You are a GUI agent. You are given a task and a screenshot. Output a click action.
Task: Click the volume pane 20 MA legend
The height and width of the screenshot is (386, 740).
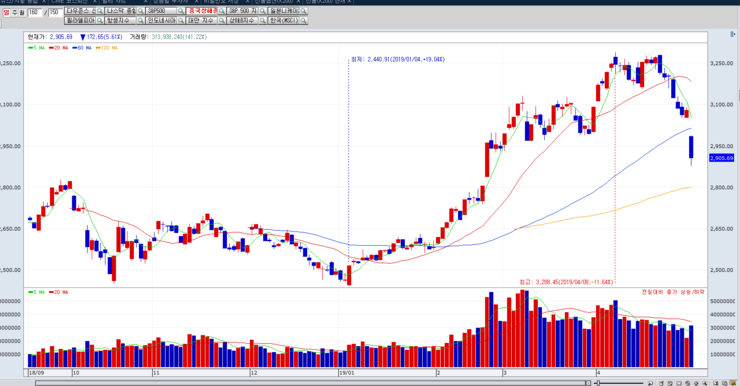tap(59, 292)
